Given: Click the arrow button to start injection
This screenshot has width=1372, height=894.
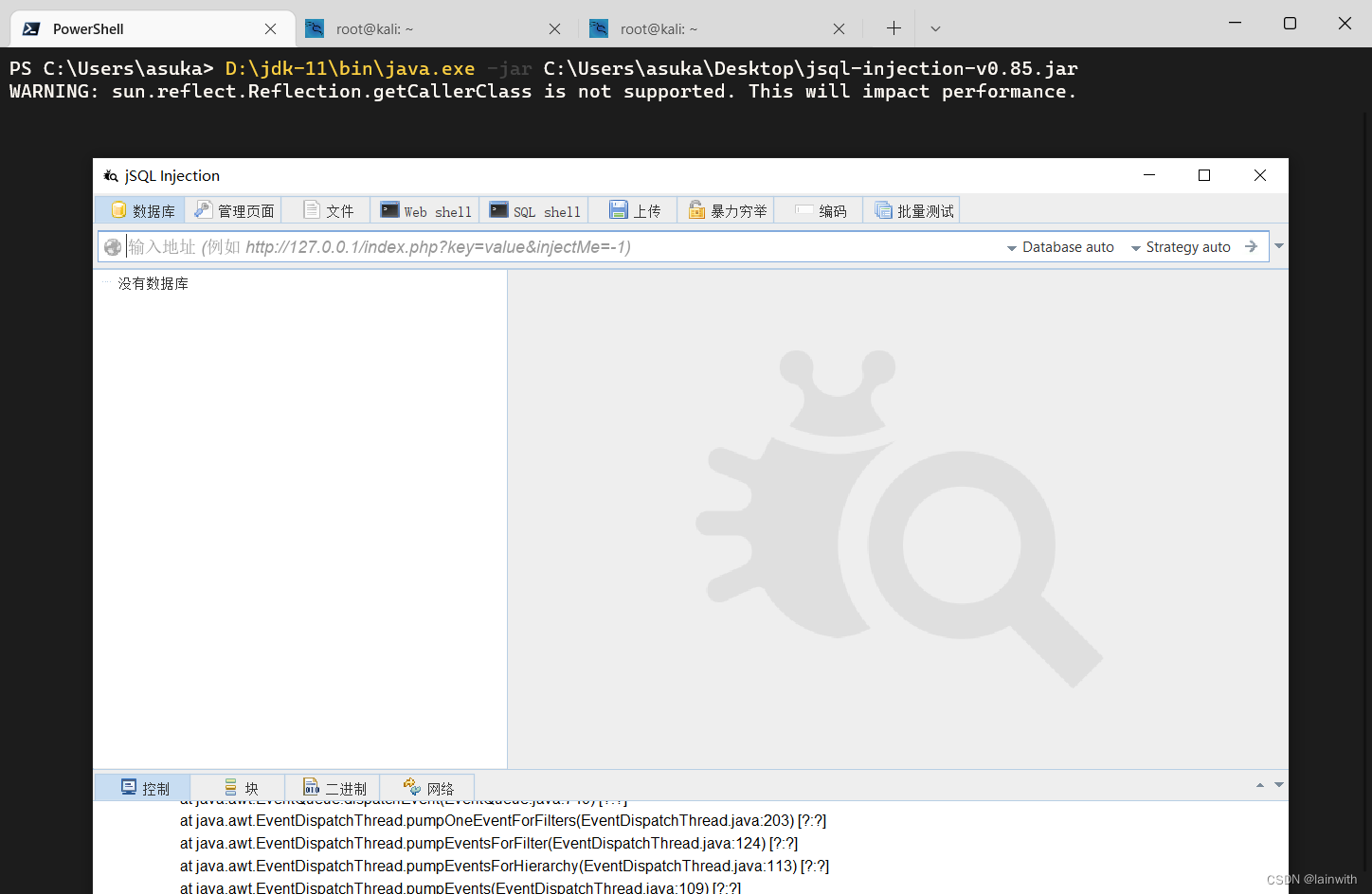Looking at the screenshot, I should pos(1251,246).
